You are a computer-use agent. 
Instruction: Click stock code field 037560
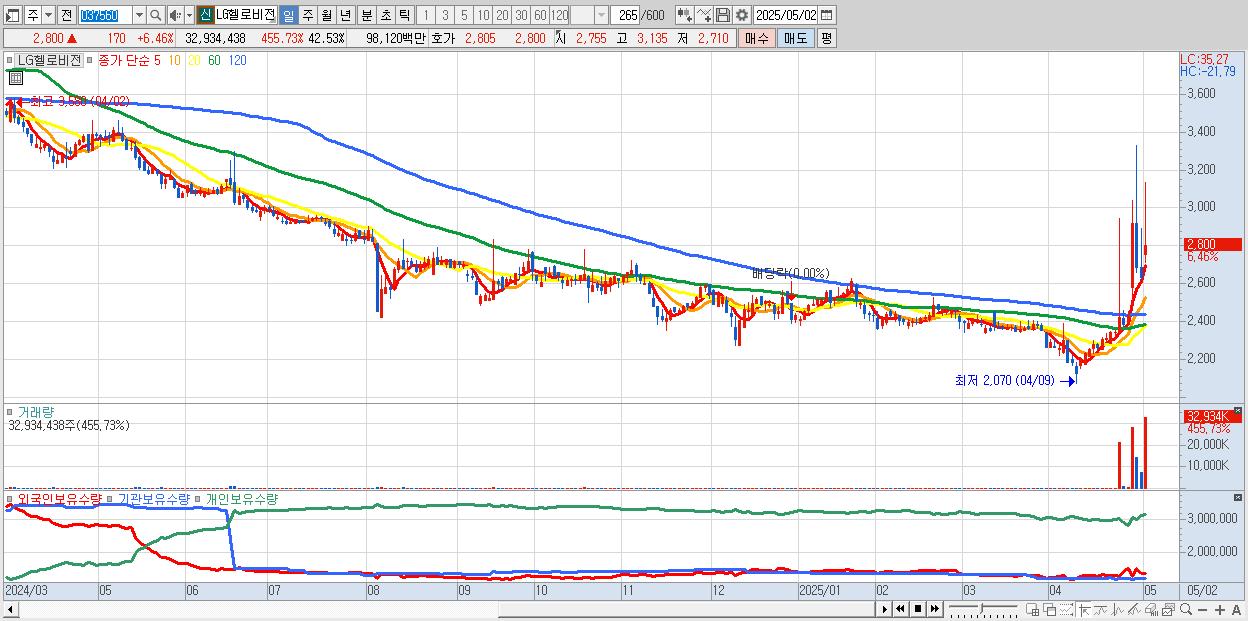coord(105,15)
